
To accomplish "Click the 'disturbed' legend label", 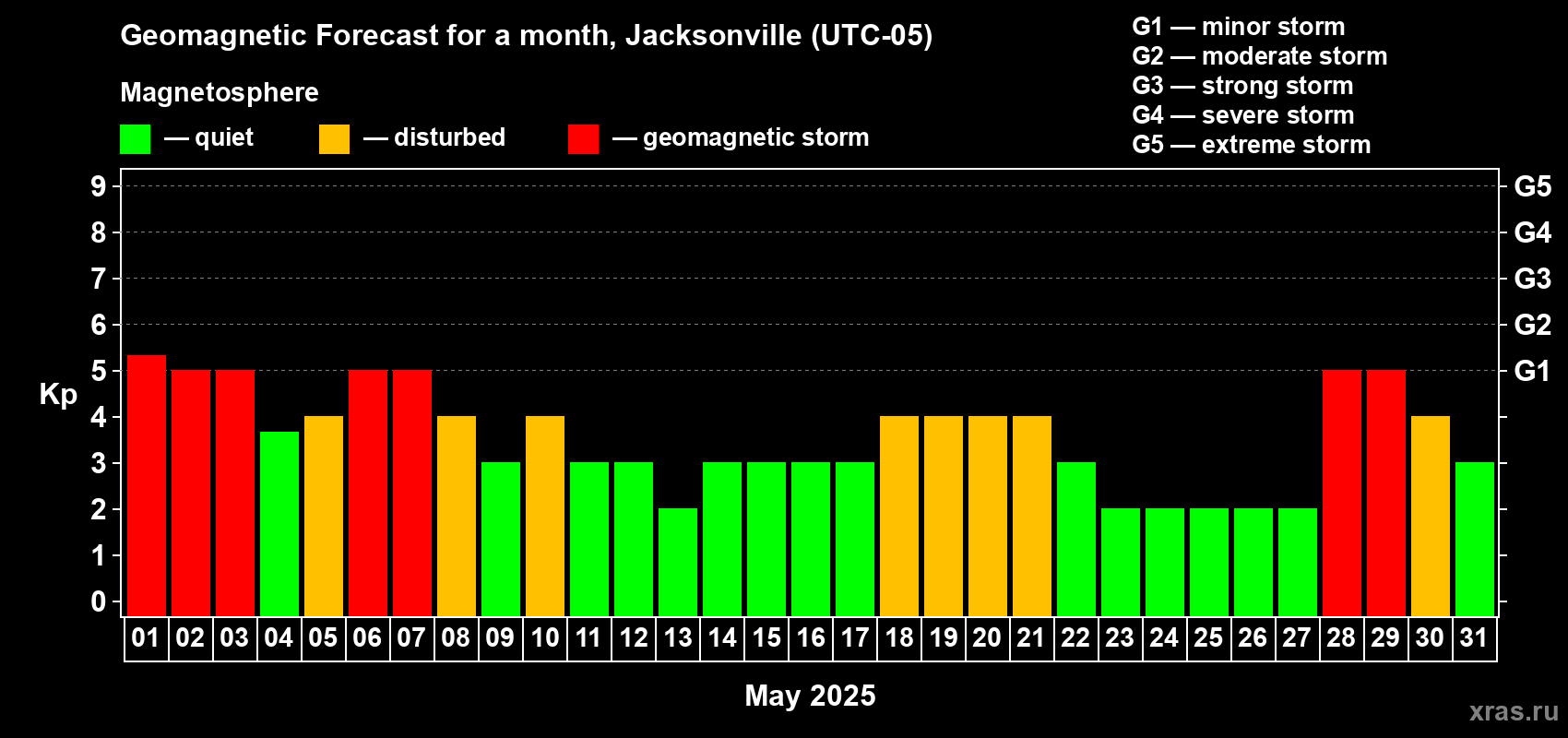I will pos(449,137).
